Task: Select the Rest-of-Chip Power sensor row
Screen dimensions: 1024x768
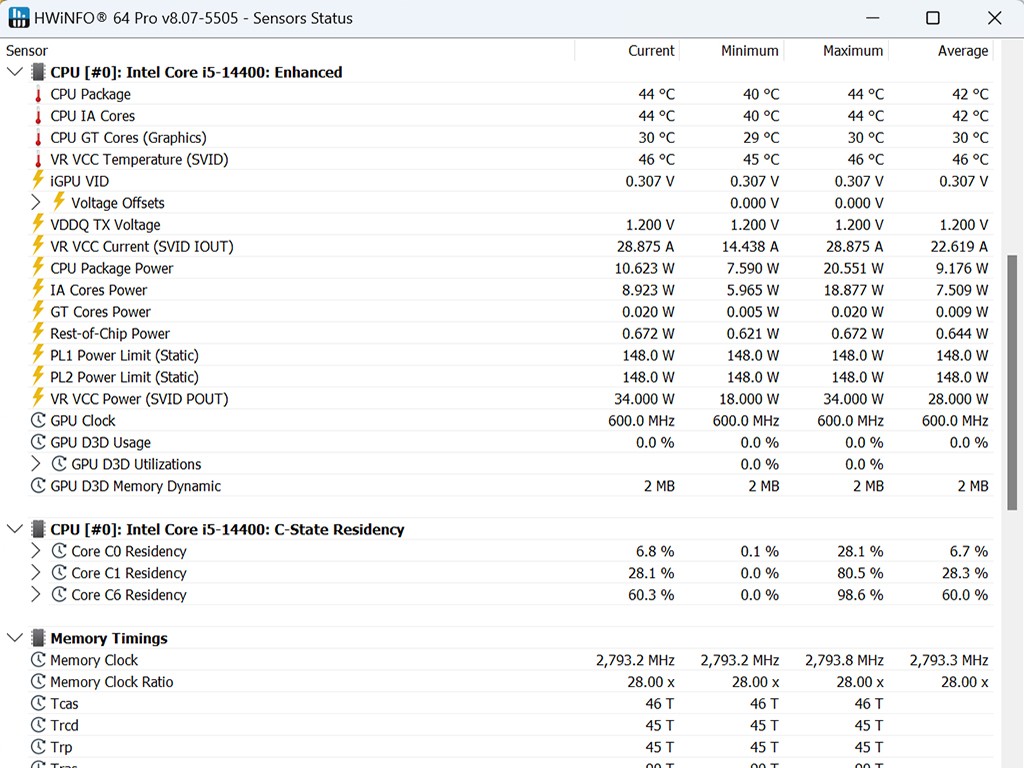Action: coord(110,334)
